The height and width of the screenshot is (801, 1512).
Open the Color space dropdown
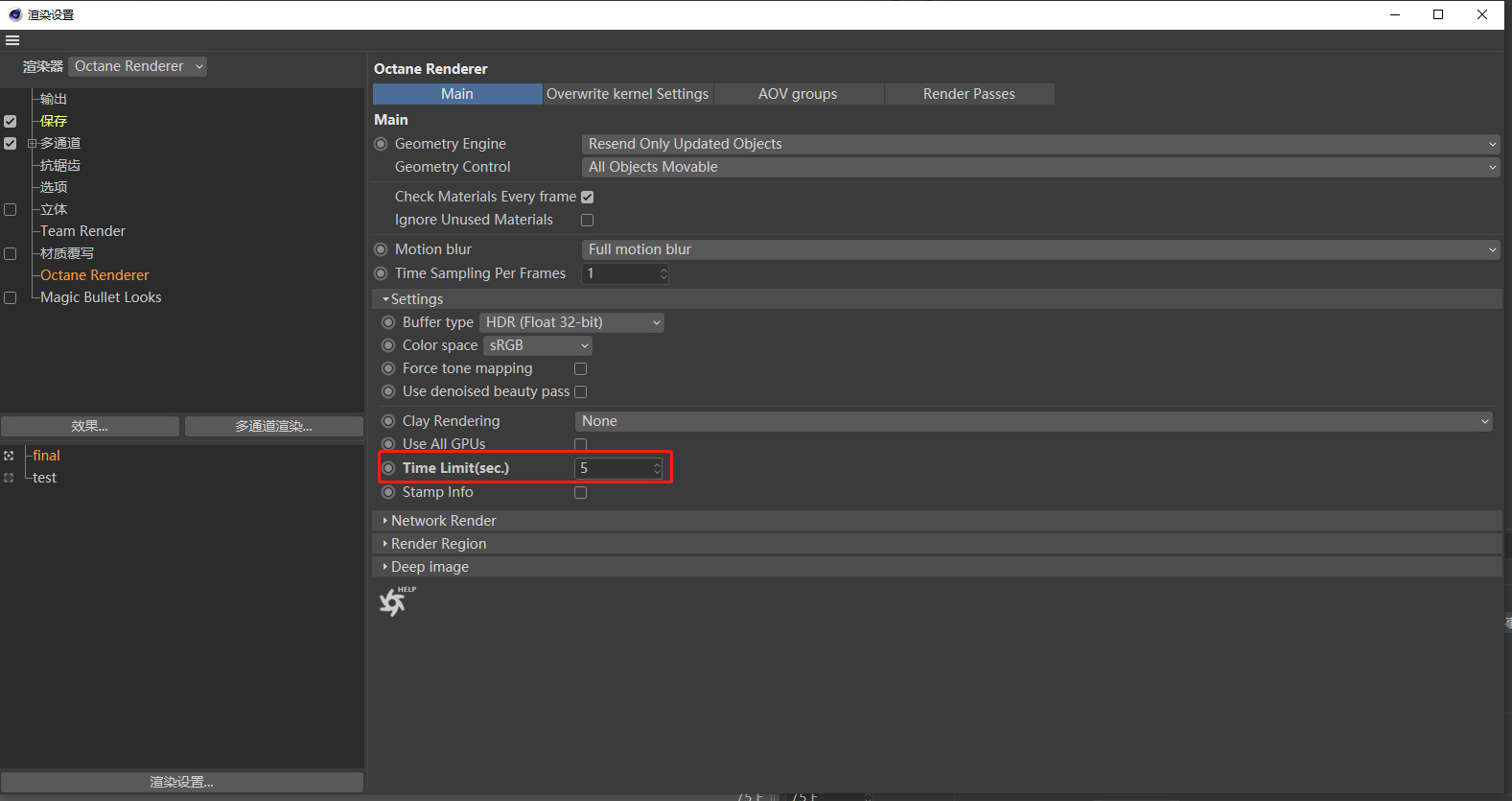pyautogui.click(x=538, y=345)
